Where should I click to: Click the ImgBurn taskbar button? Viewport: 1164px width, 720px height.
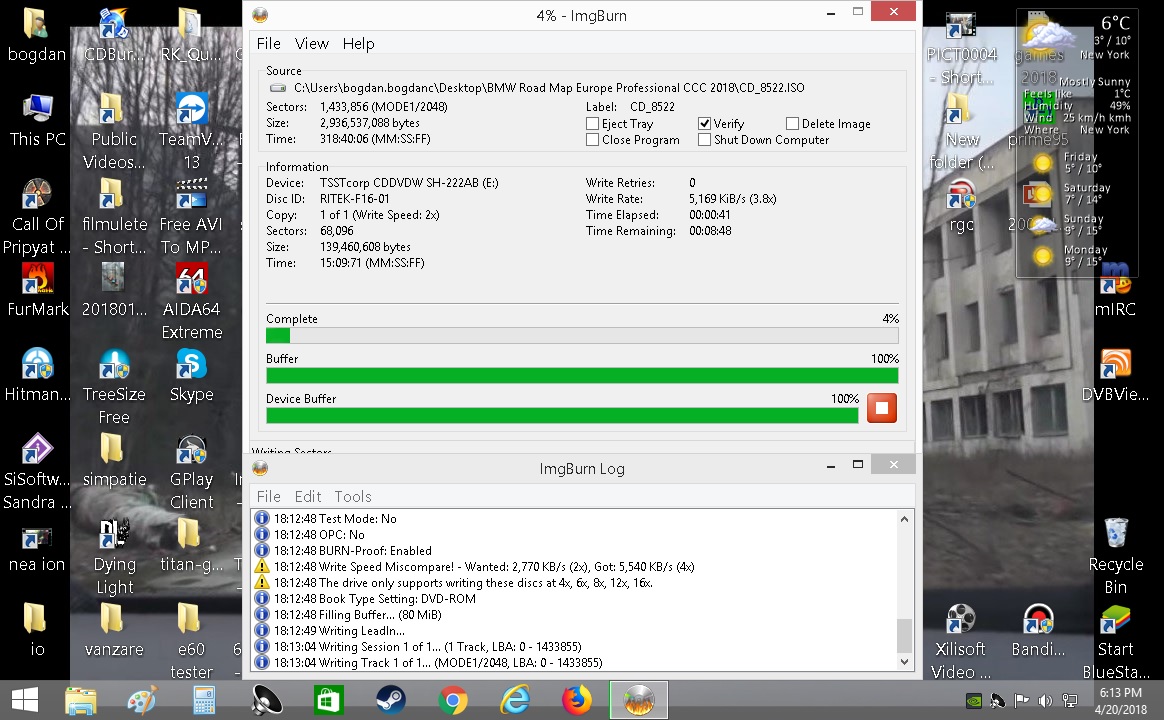638,700
